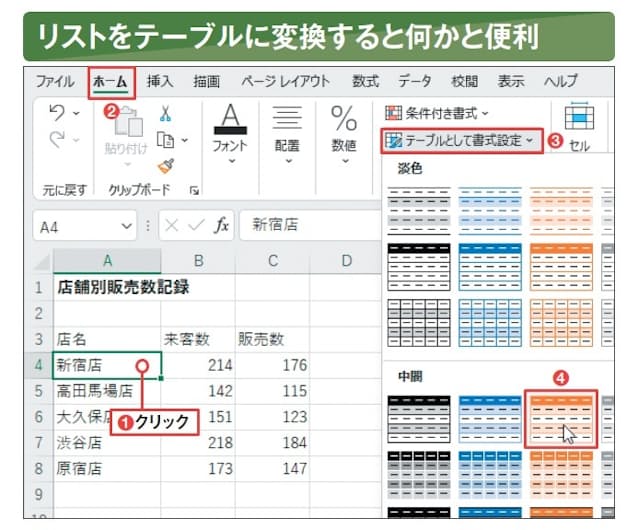Click cell containing 店舗別販売数記録
The height and width of the screenshot is (530, 638).
107,288
